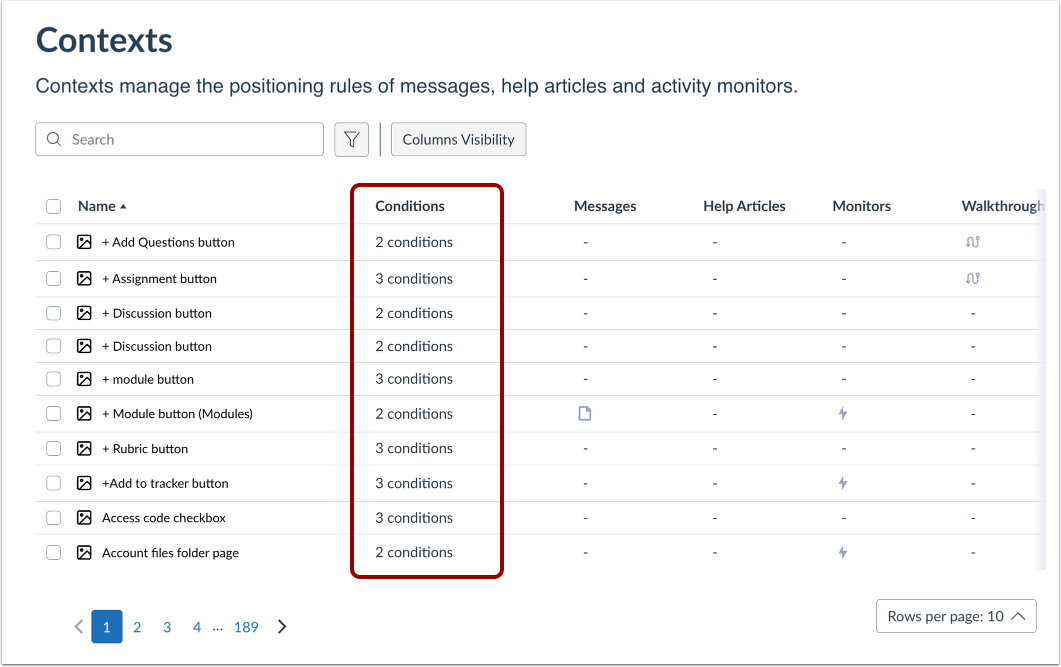Go to page 2
The width and height of the screenshot is (1061, 667).
[137, 627]
